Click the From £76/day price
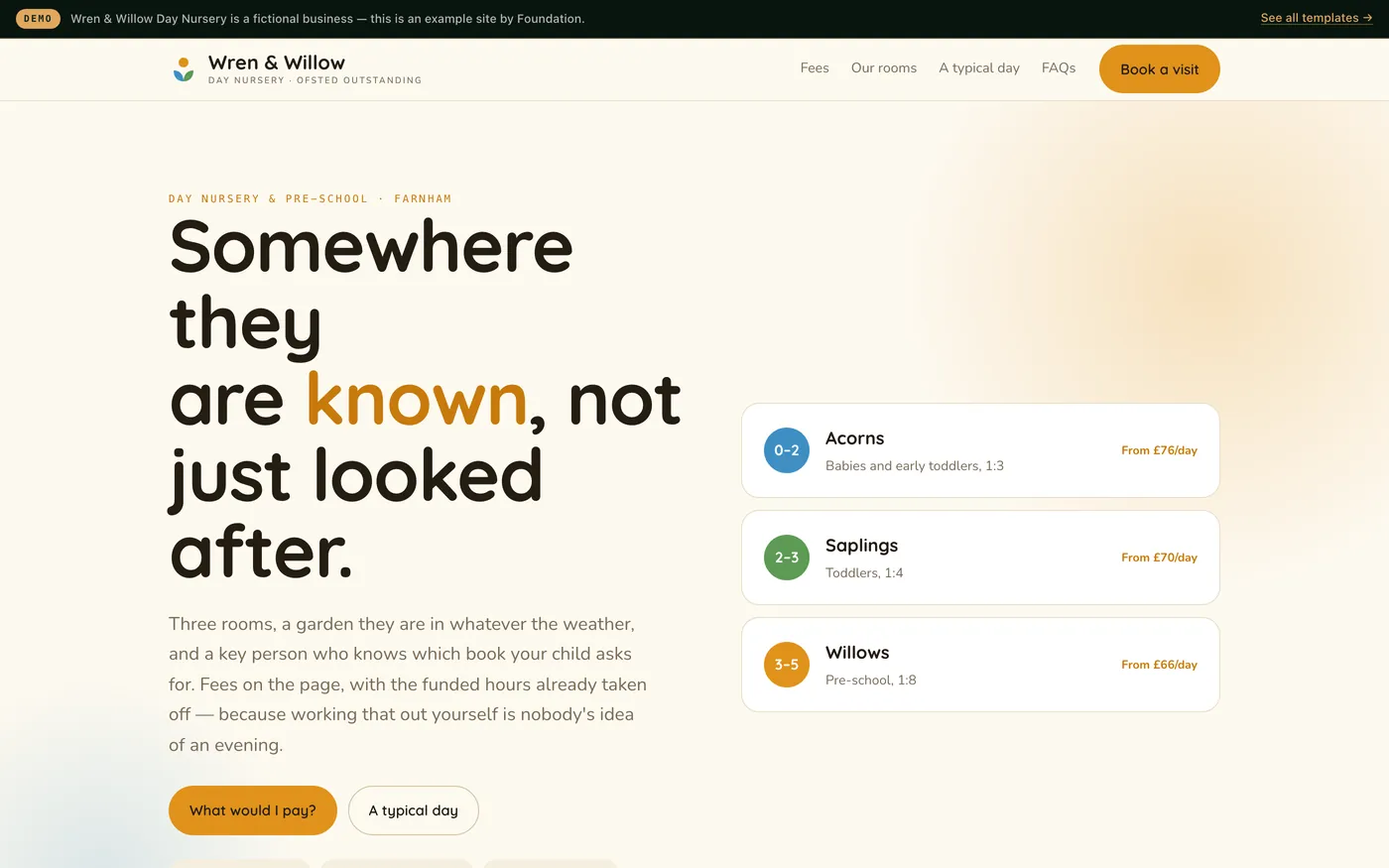This screenshot has height=868, width=1389. [1159, 450]
